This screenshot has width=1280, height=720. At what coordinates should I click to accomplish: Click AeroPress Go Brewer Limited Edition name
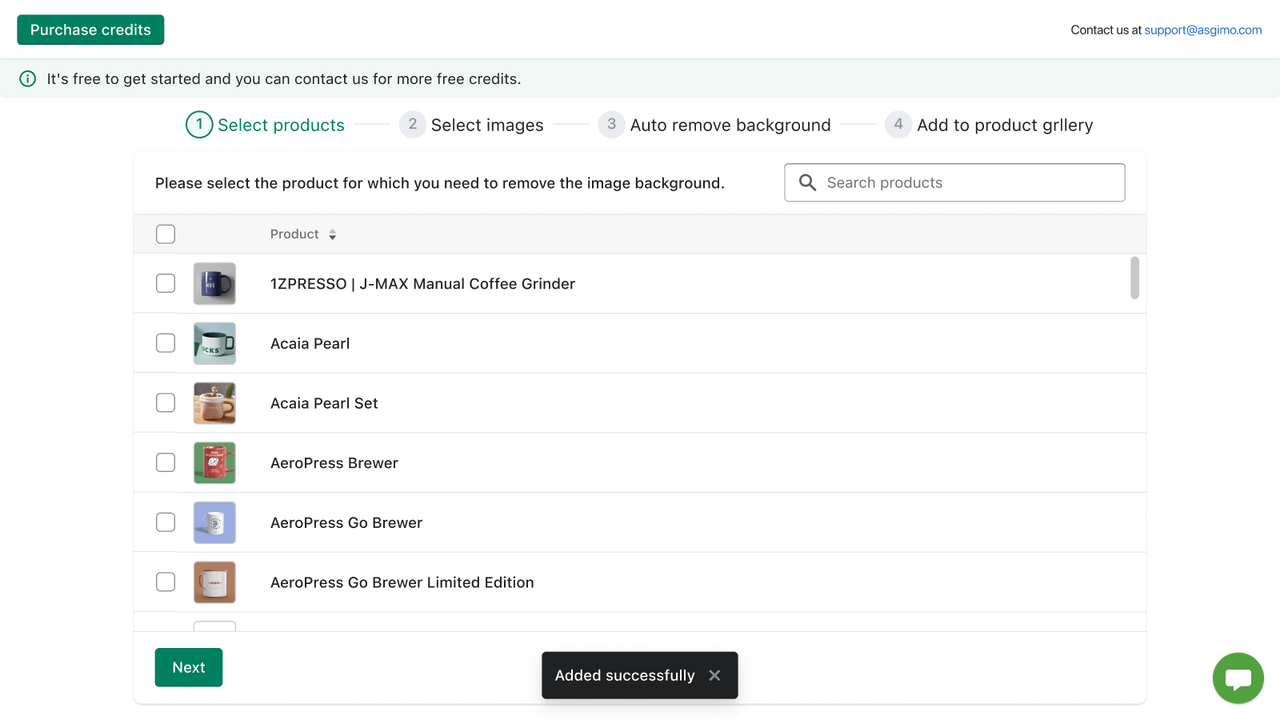(x=402, y=582)
